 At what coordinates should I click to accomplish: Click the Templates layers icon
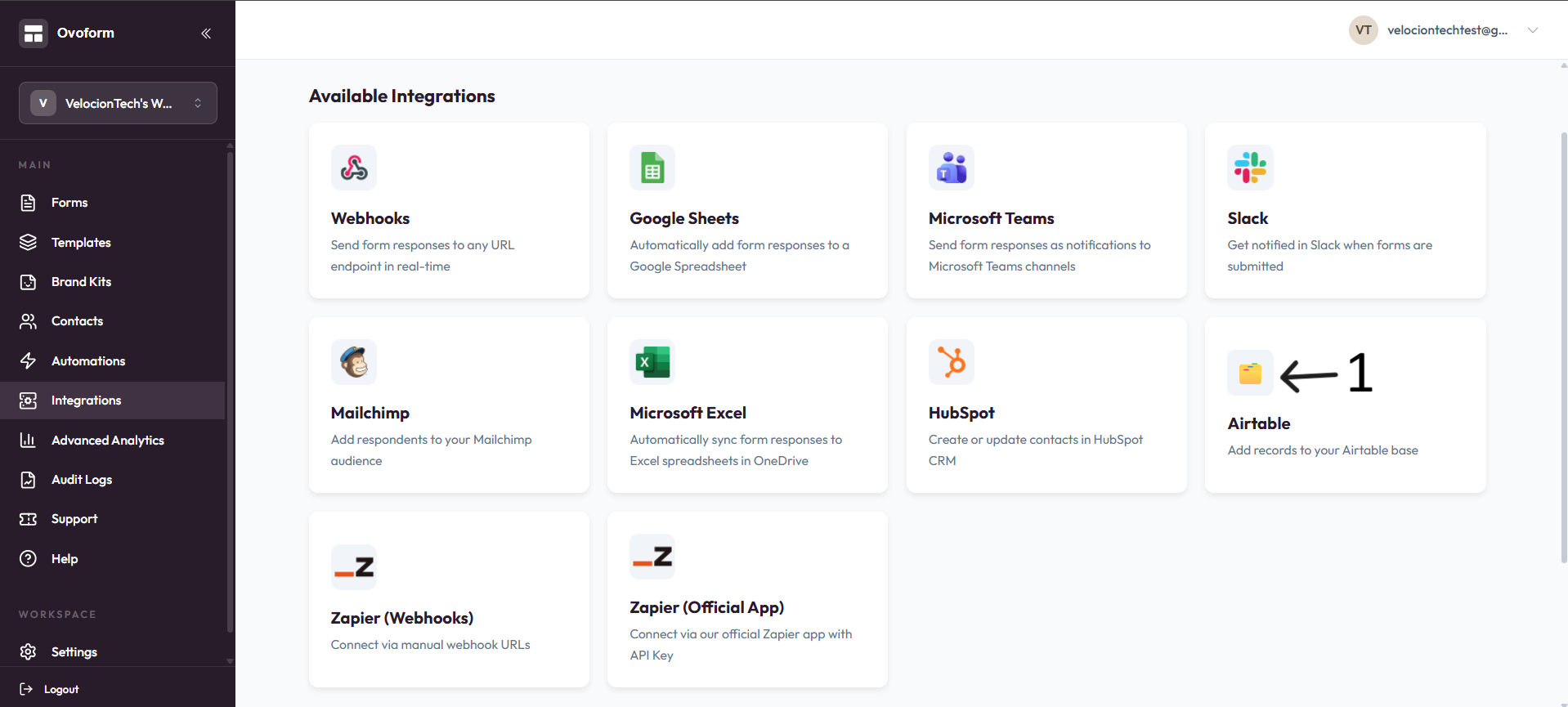[x=28, y=242]
